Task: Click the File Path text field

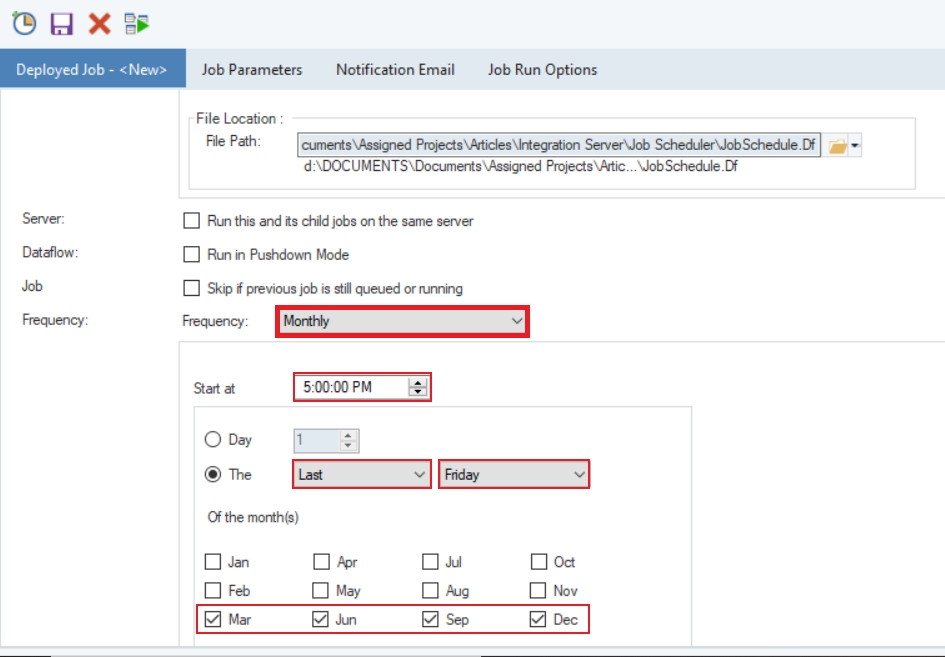Action: (558, 146)
